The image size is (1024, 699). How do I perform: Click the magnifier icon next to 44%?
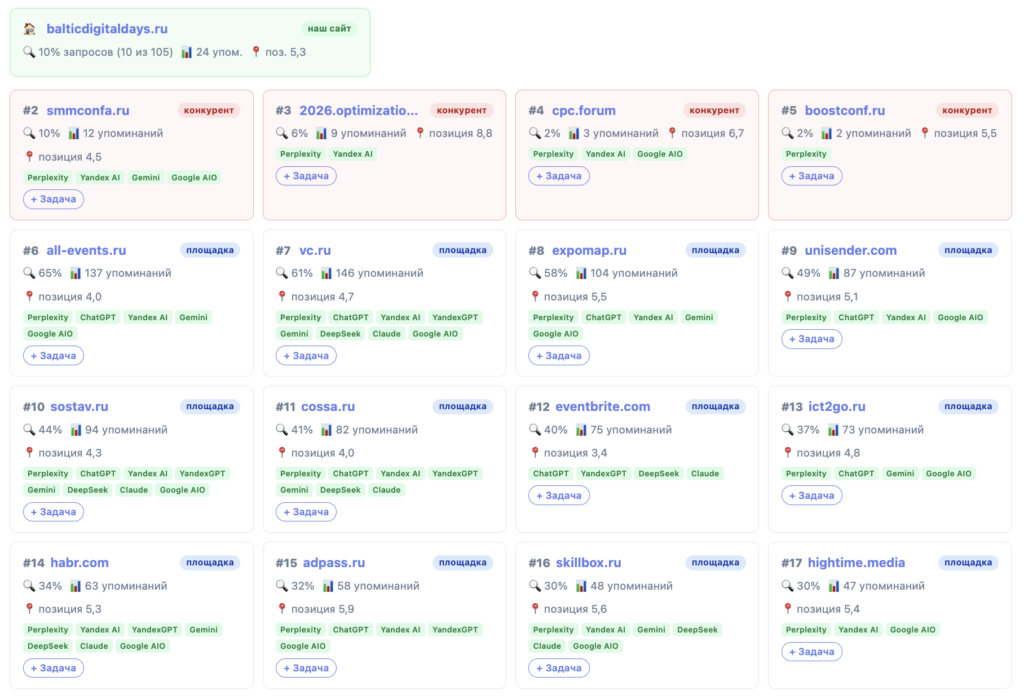click(x=29, y=430)
